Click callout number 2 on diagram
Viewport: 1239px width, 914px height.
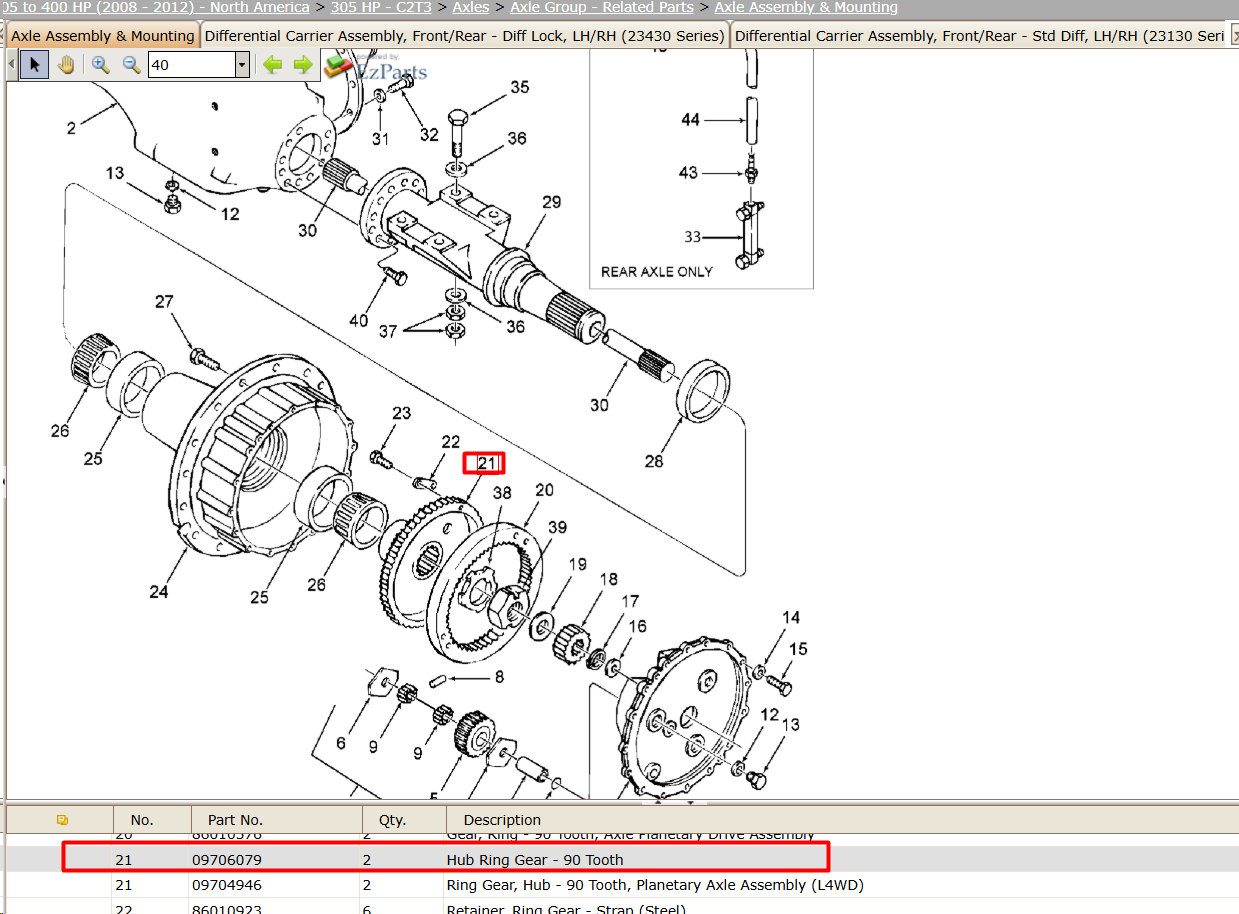71,128
